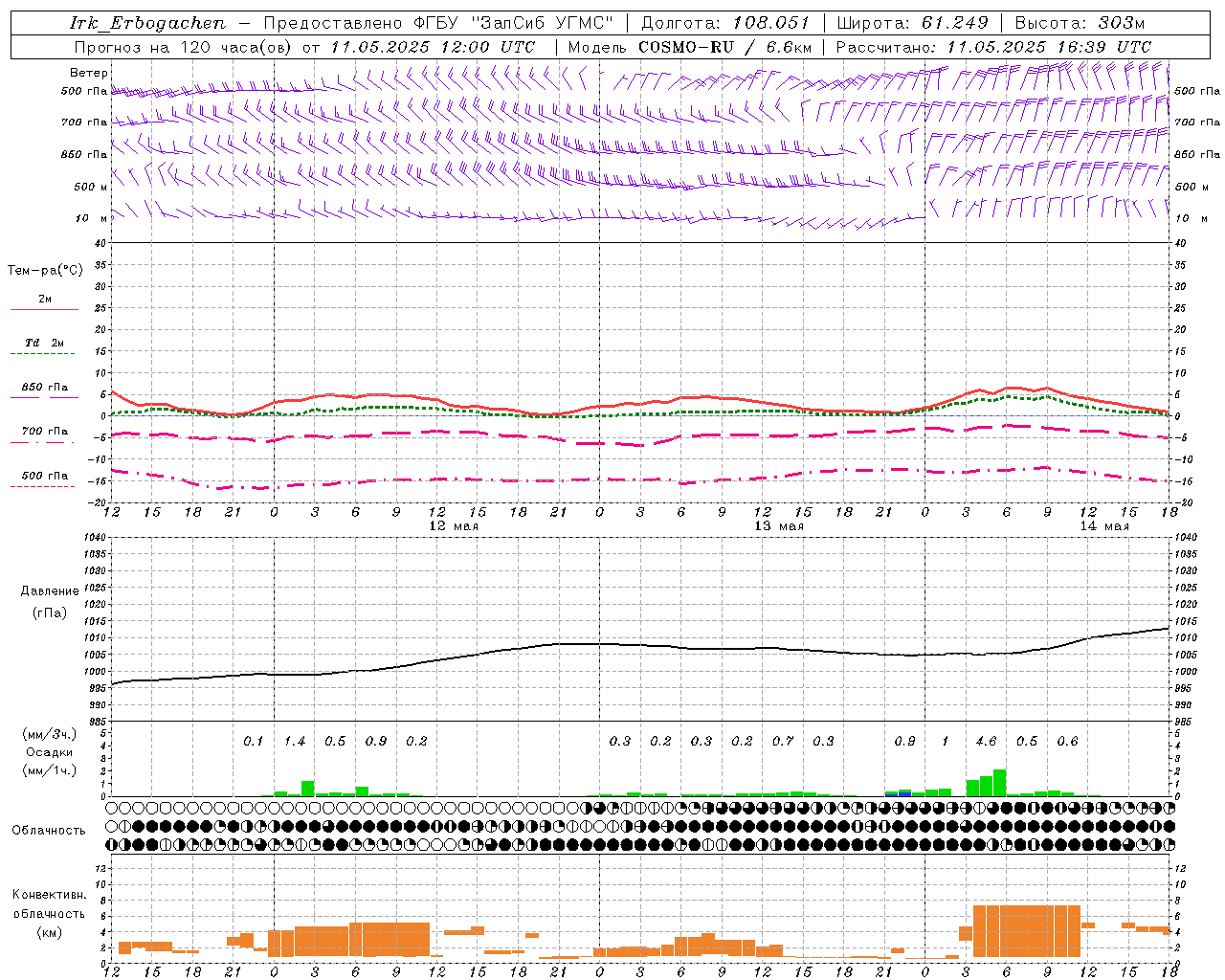The image size is (1225, 980).
Task: Click the '14 мая' date label
Action: pos(1104,526)
